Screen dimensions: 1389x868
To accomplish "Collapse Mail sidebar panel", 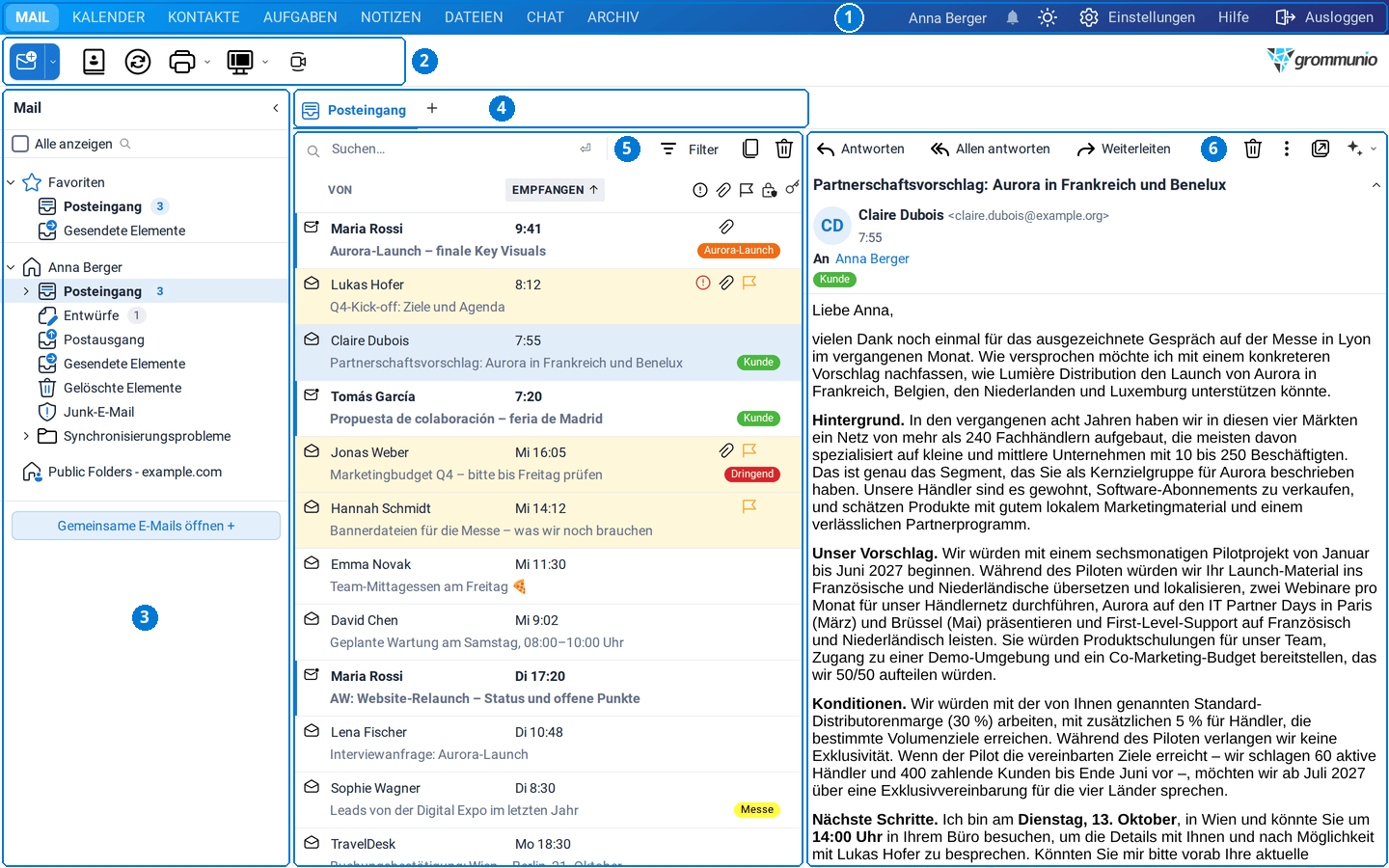I will click(276, 108).
